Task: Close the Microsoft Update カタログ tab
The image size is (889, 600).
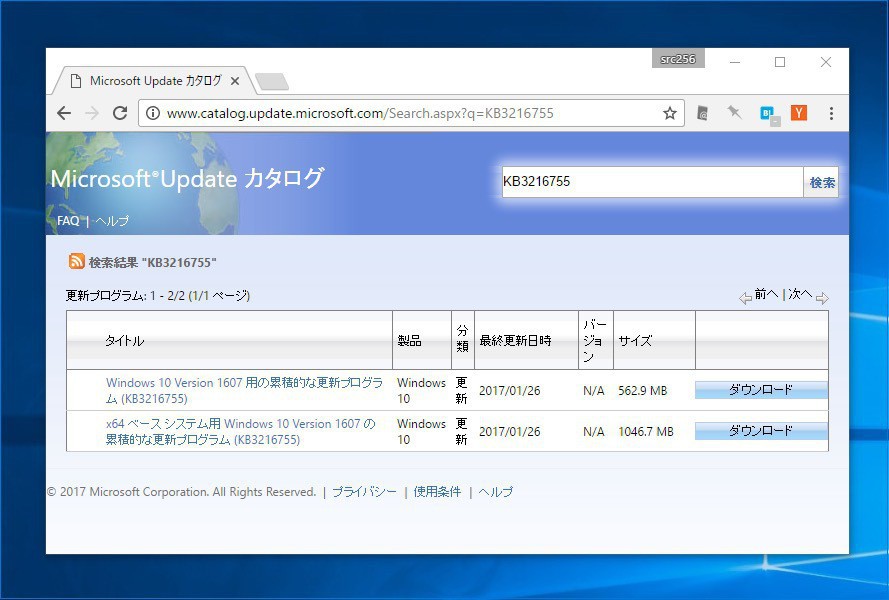Action: [x=235, y=81]
